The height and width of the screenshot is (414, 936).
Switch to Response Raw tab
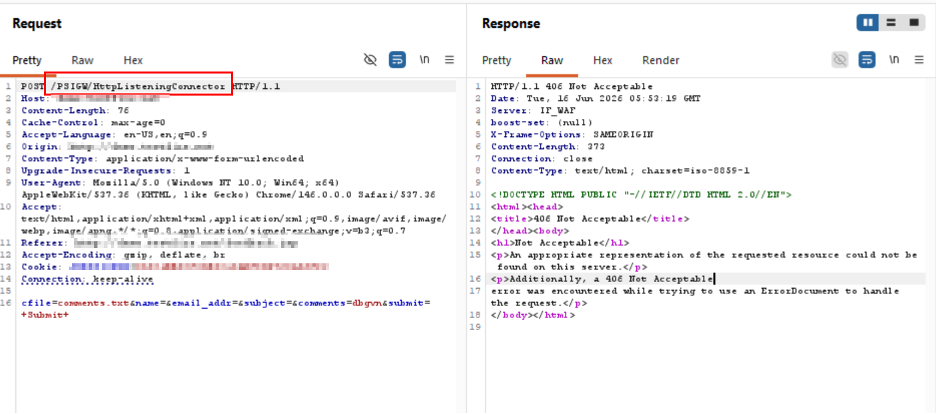[x=552, y=60]
